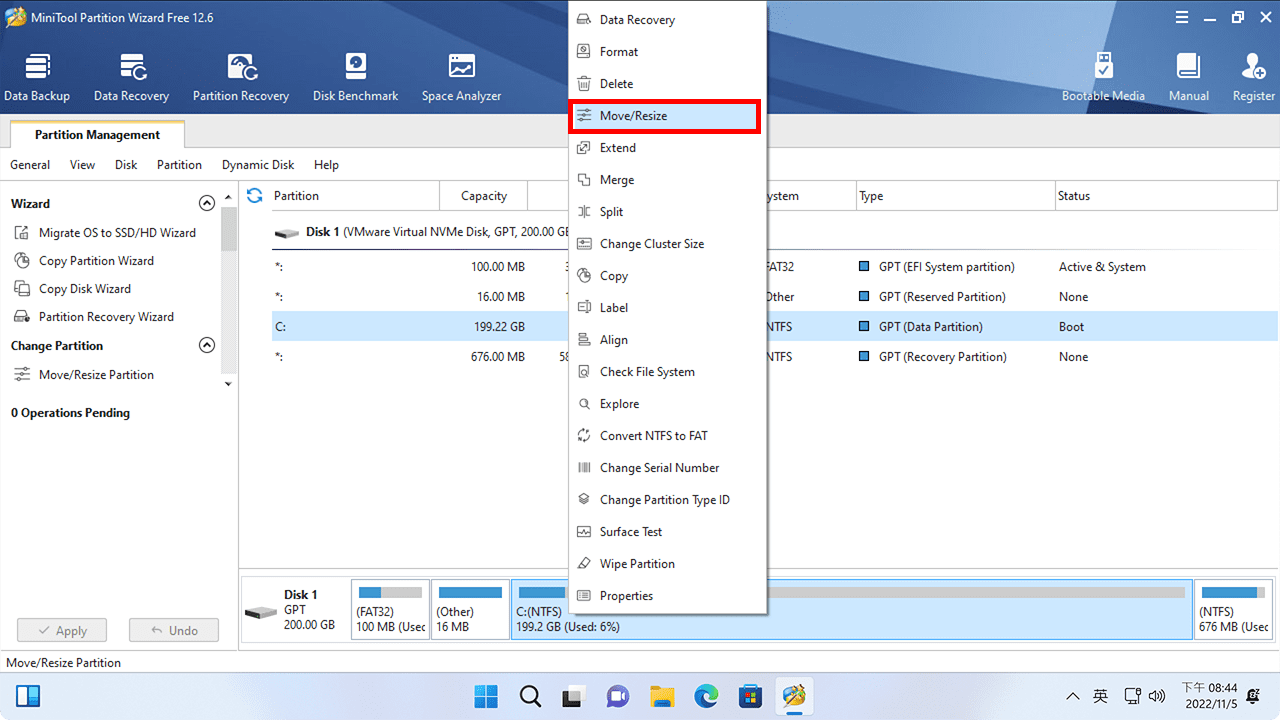Open the user Manual

[1188, 75]
